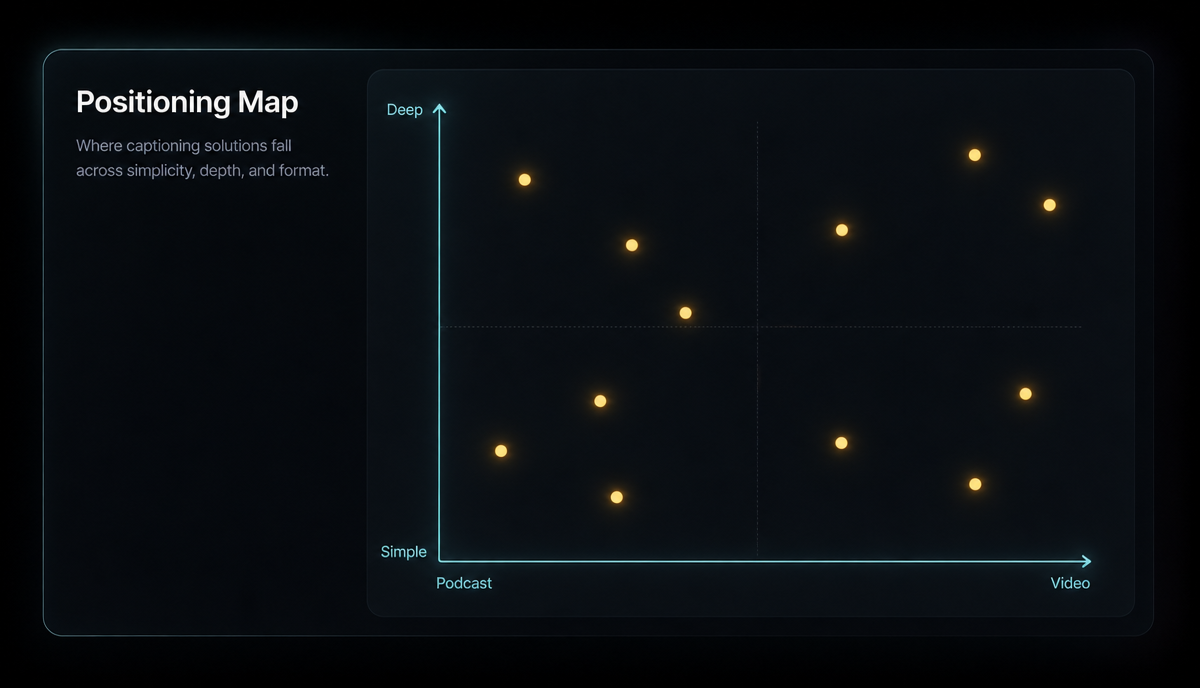The width and height of the screenshot is (1200, 688).
Task: Select the "Deep" axis label
Action: 405,109
